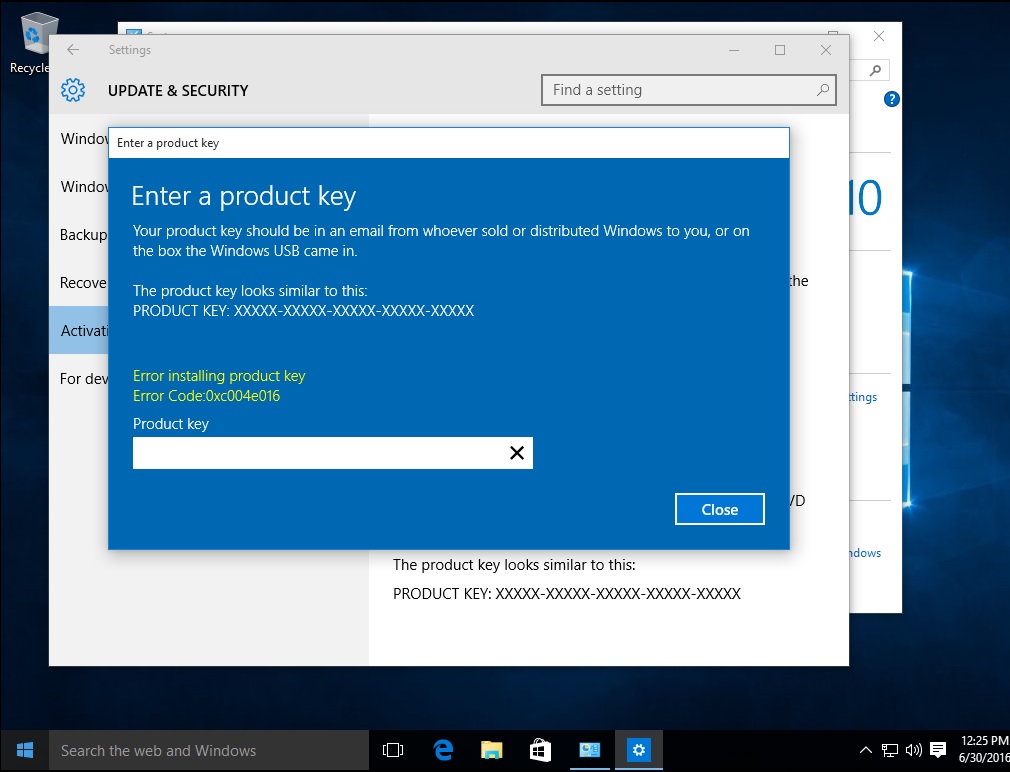Click the Error Code:0xc004e016 text

pyautogui.click(x=206, y=396)
